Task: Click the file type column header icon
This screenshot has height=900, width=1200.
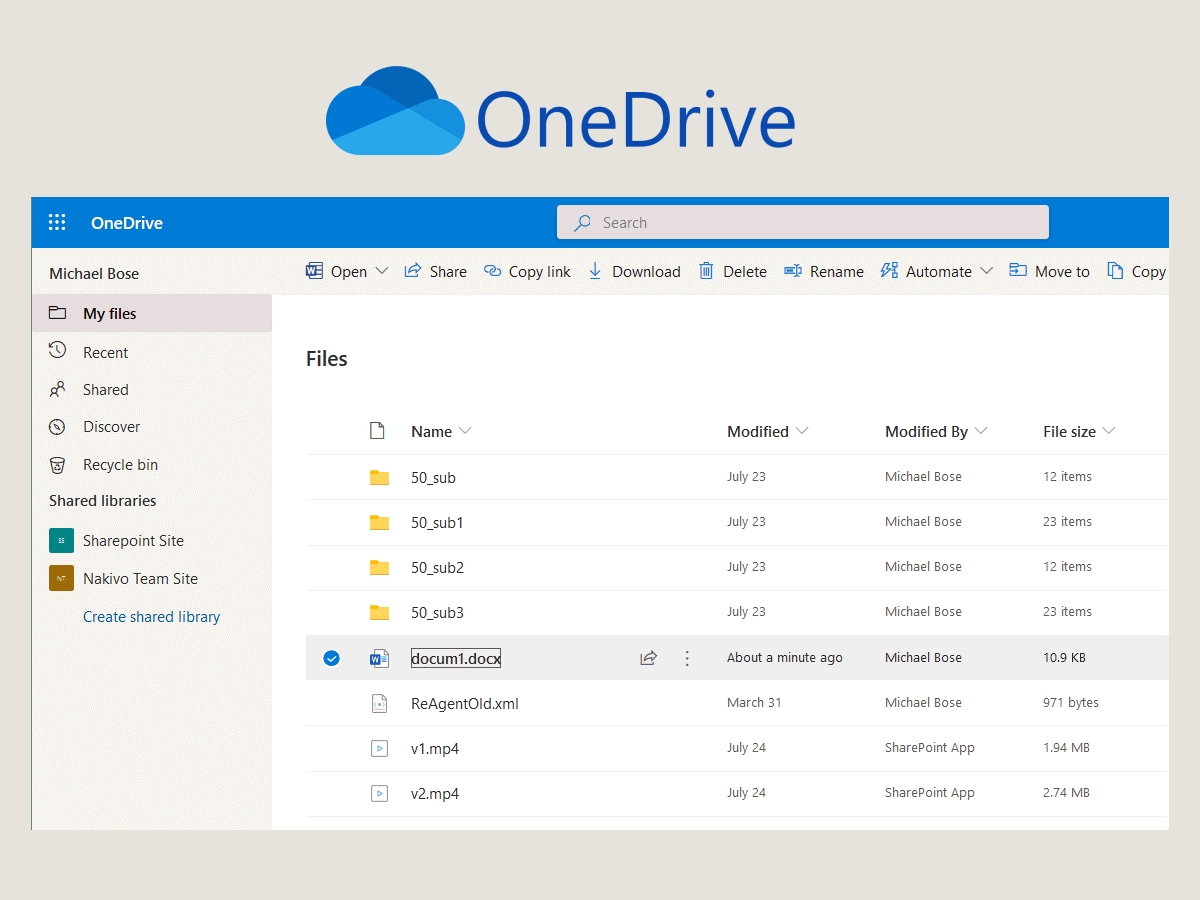Action: 377,431
